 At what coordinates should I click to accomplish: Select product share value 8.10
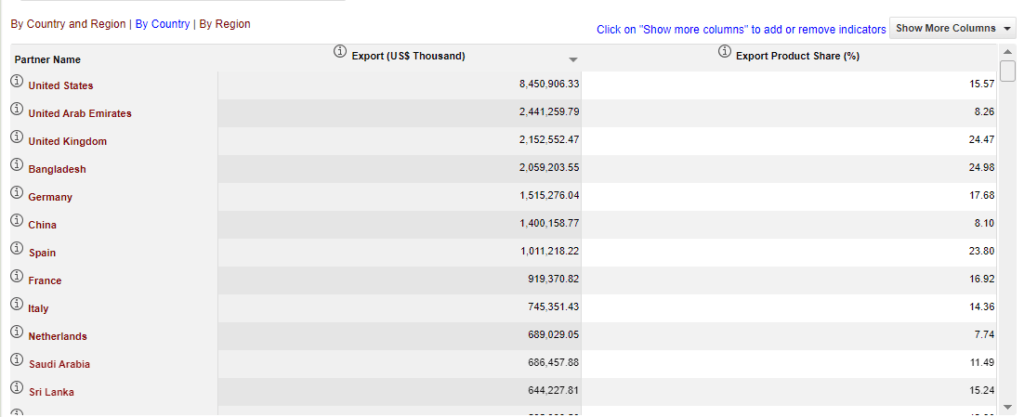(985, 223)
